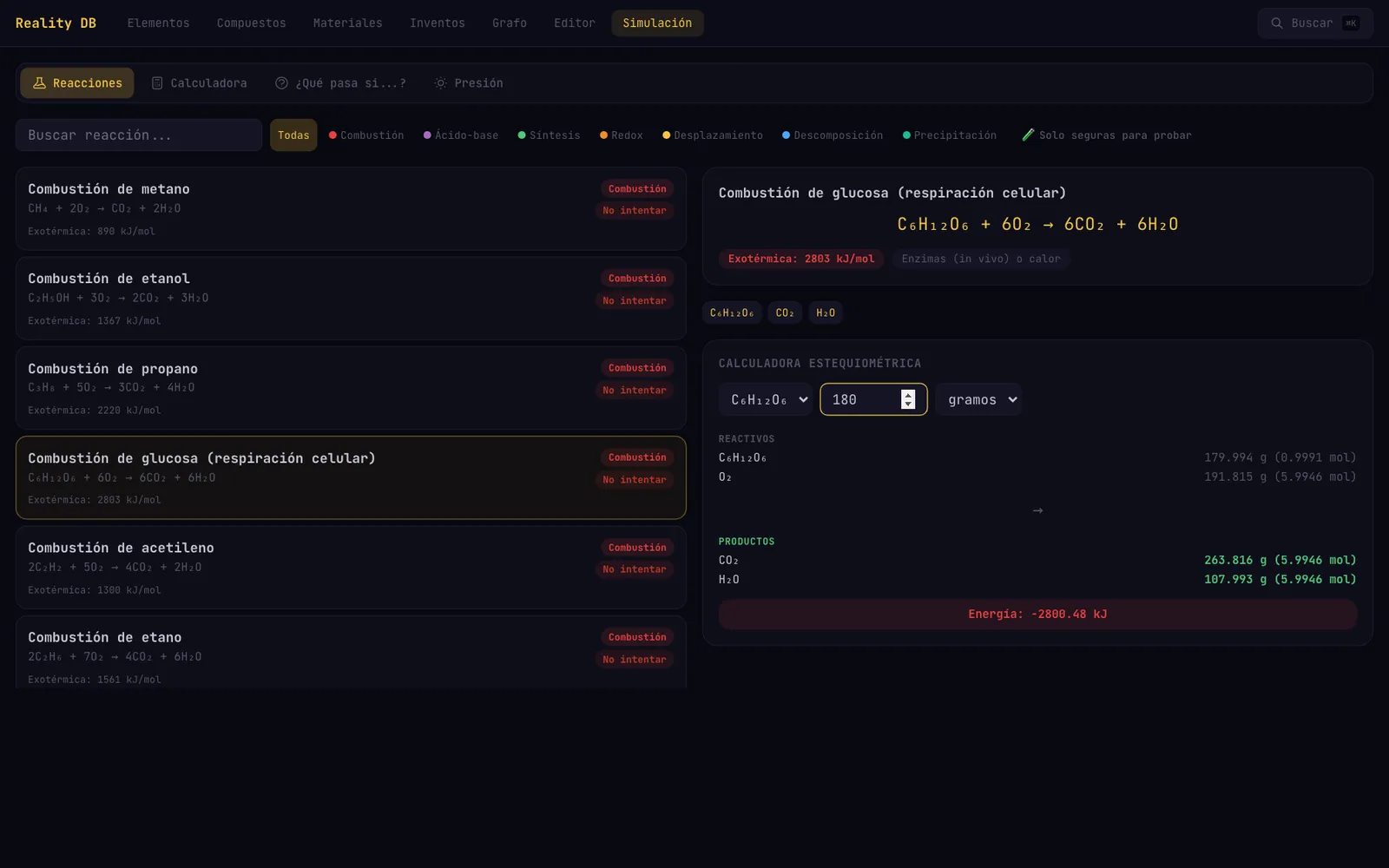Toggle the Descomposición filter
Screen dimensions: 1389x868
(x=833, y=135)
